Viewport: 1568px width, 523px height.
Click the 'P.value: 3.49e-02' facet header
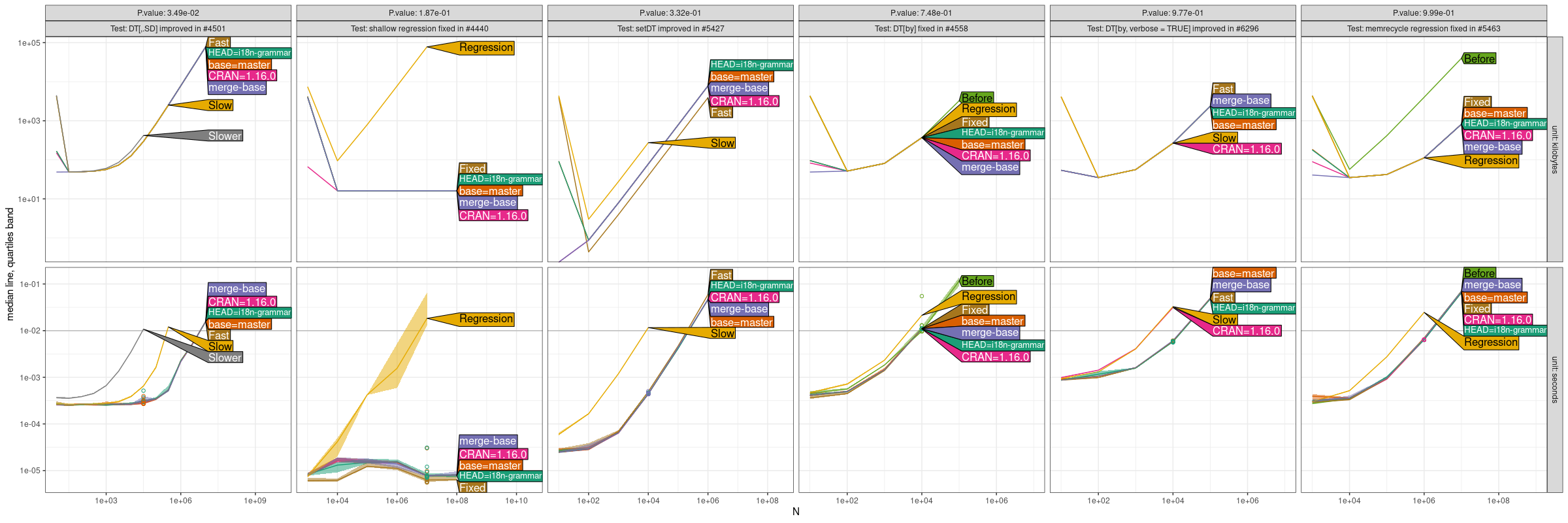click(168, 13)
